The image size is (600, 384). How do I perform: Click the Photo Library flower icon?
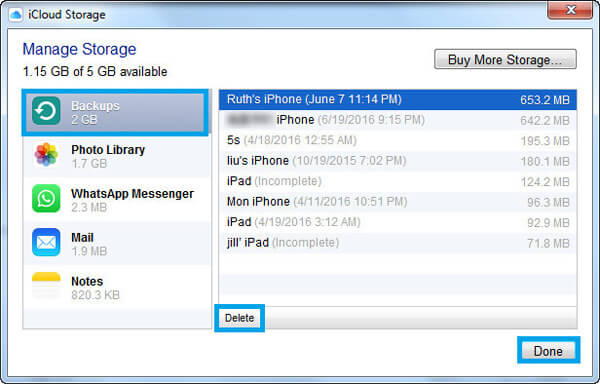tap(46, 155)
